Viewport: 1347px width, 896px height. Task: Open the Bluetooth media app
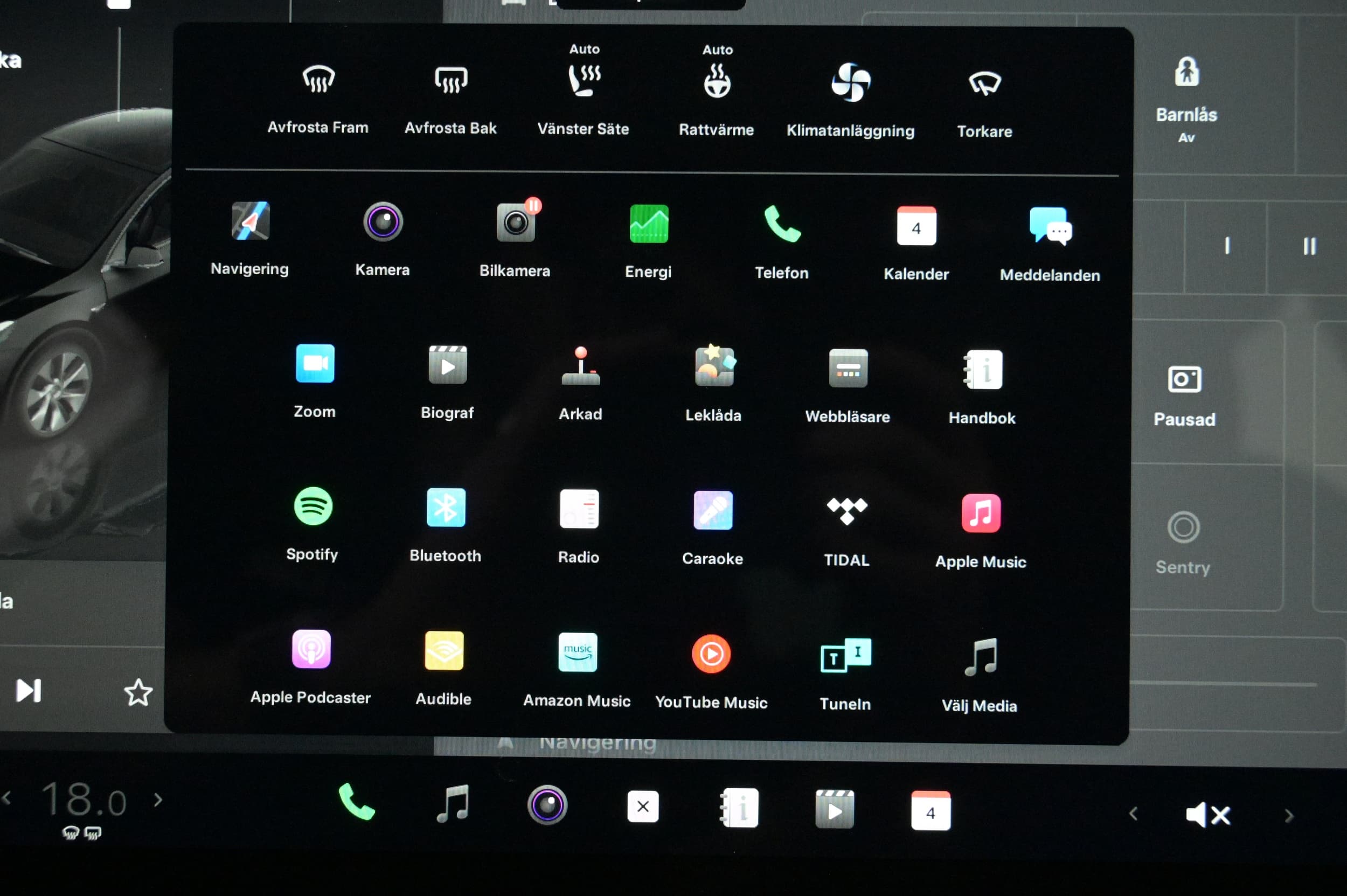(446, 525)
